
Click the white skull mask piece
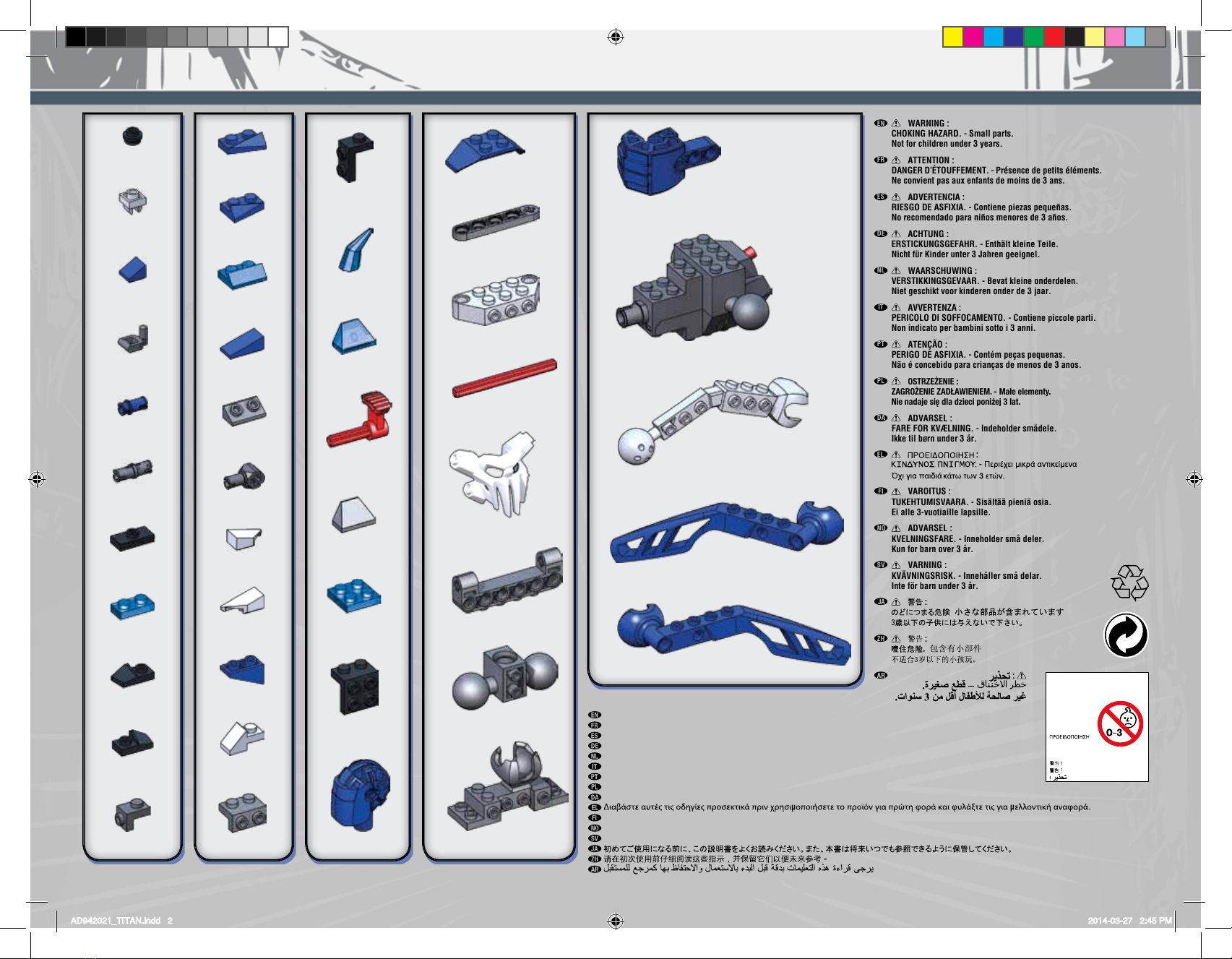[x=491, y=473]
